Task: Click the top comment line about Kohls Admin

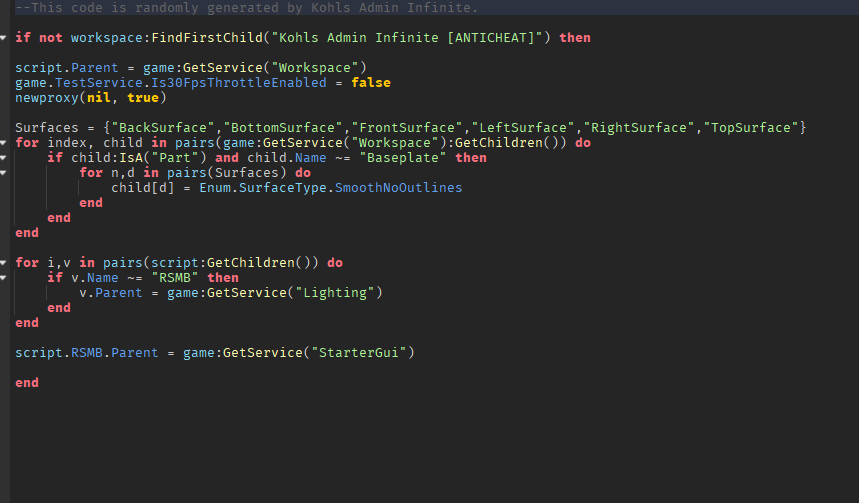Action: coord(246,8)
